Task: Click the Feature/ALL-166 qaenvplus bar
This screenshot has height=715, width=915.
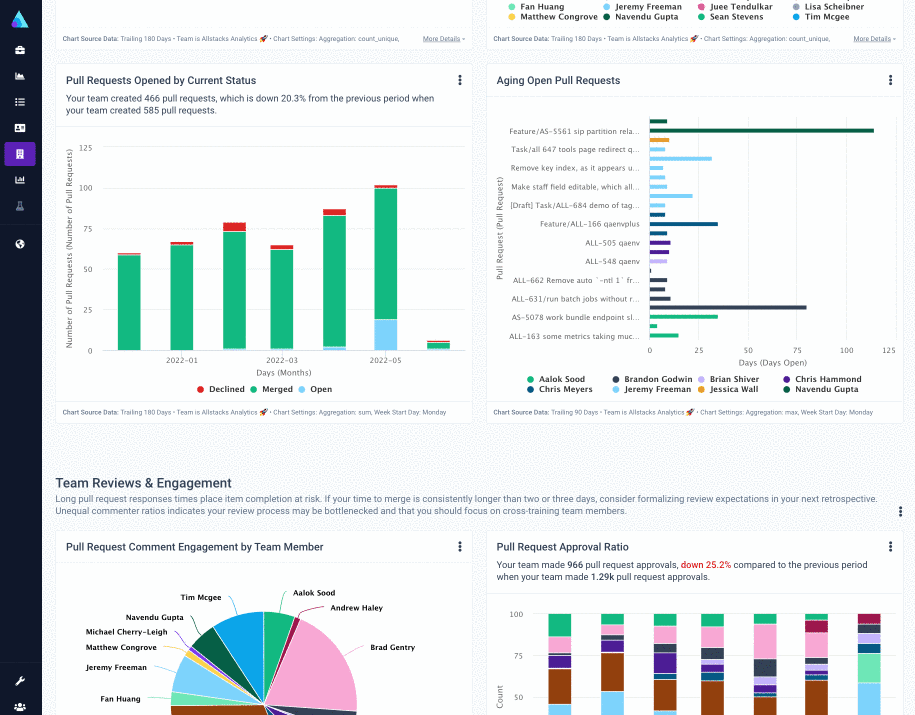Action: [x=683, y=224]
